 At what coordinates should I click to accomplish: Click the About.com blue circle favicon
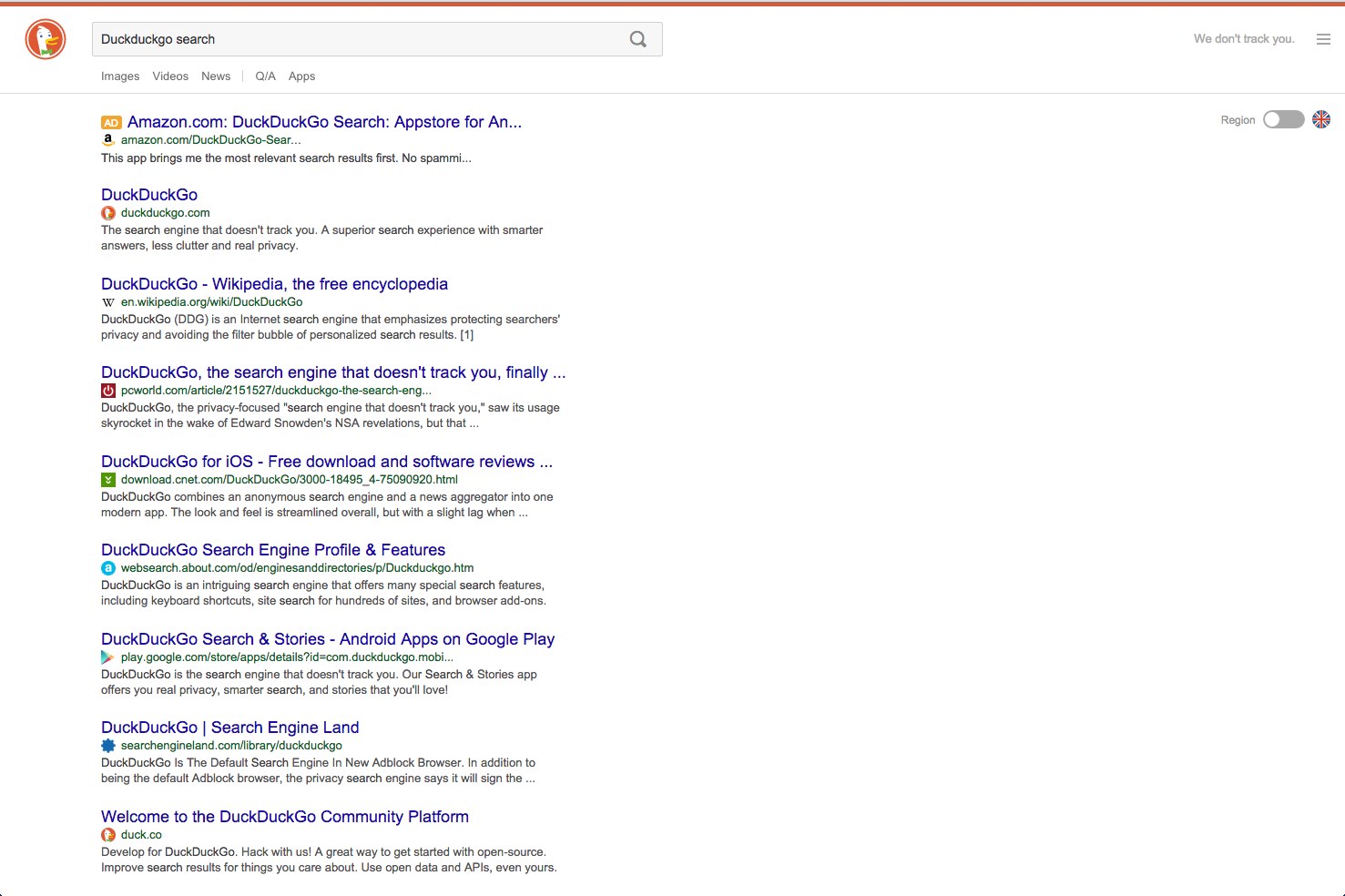(x=108, y=568)
